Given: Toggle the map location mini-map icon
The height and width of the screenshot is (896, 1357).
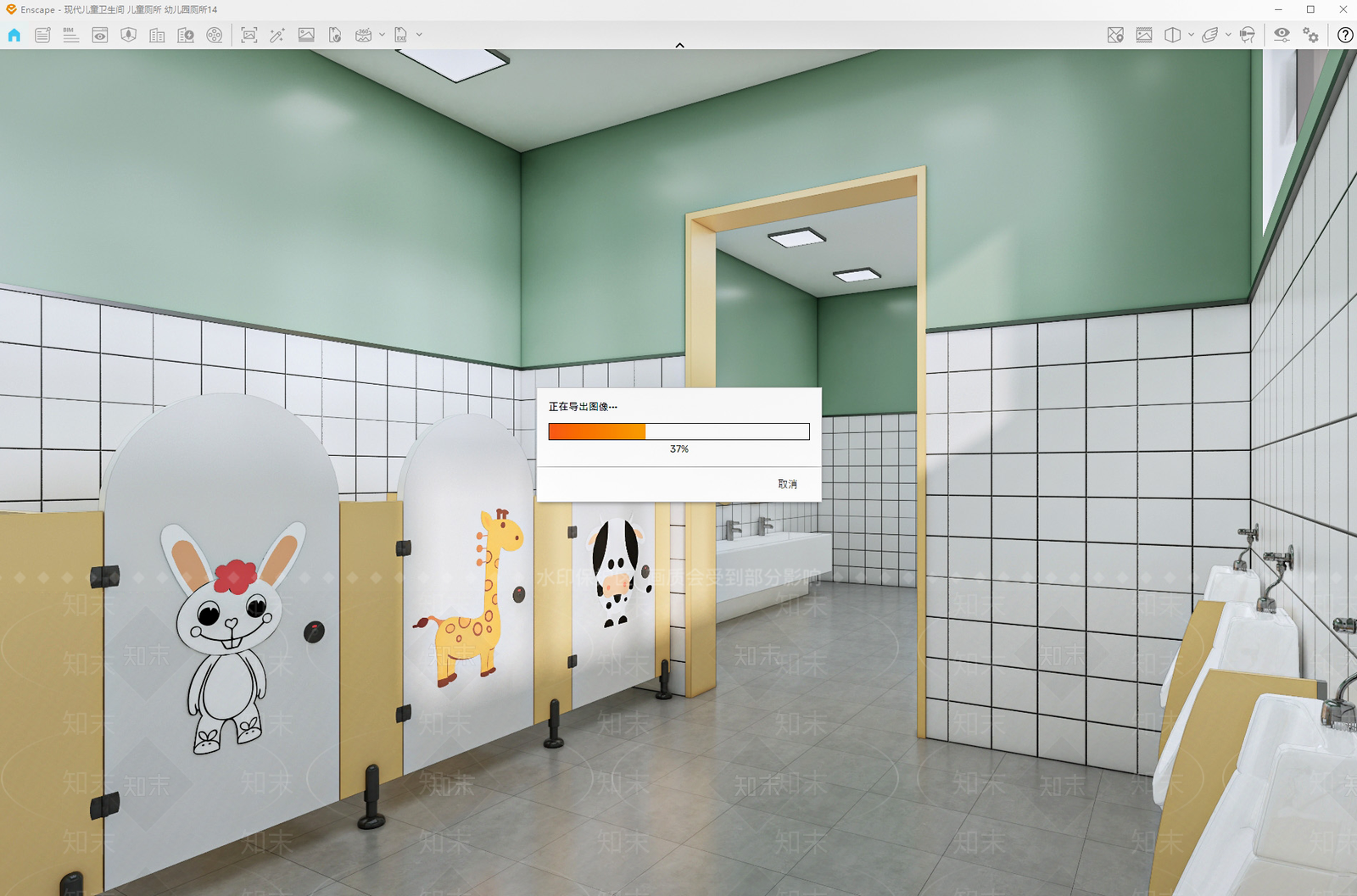Looking at the screenshot, I should (x=1115, y=35).
